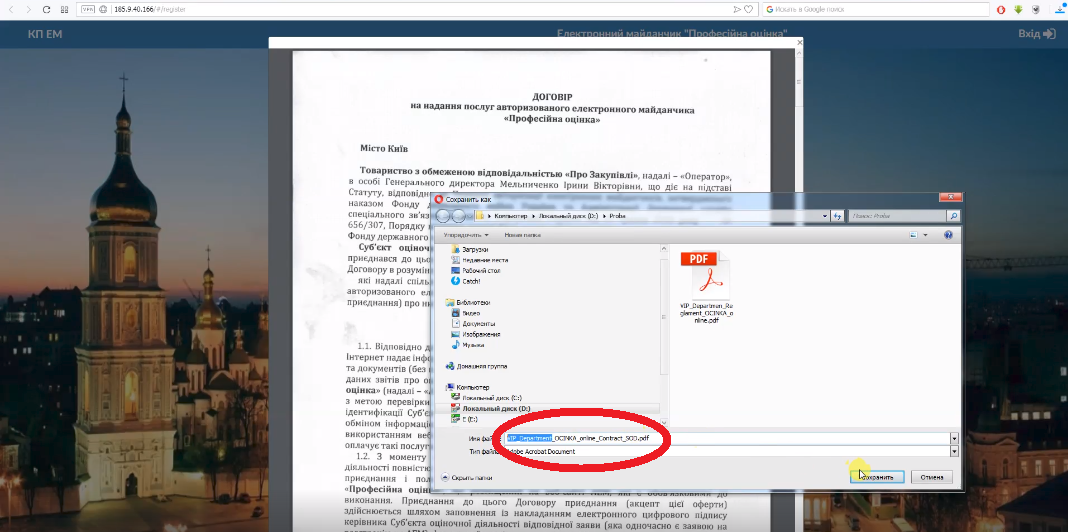This screenshot has width=1068, height=532.
Task: Click the dialog's back navigation arrow
Action: pyautogui.click(x=443, y=216)
